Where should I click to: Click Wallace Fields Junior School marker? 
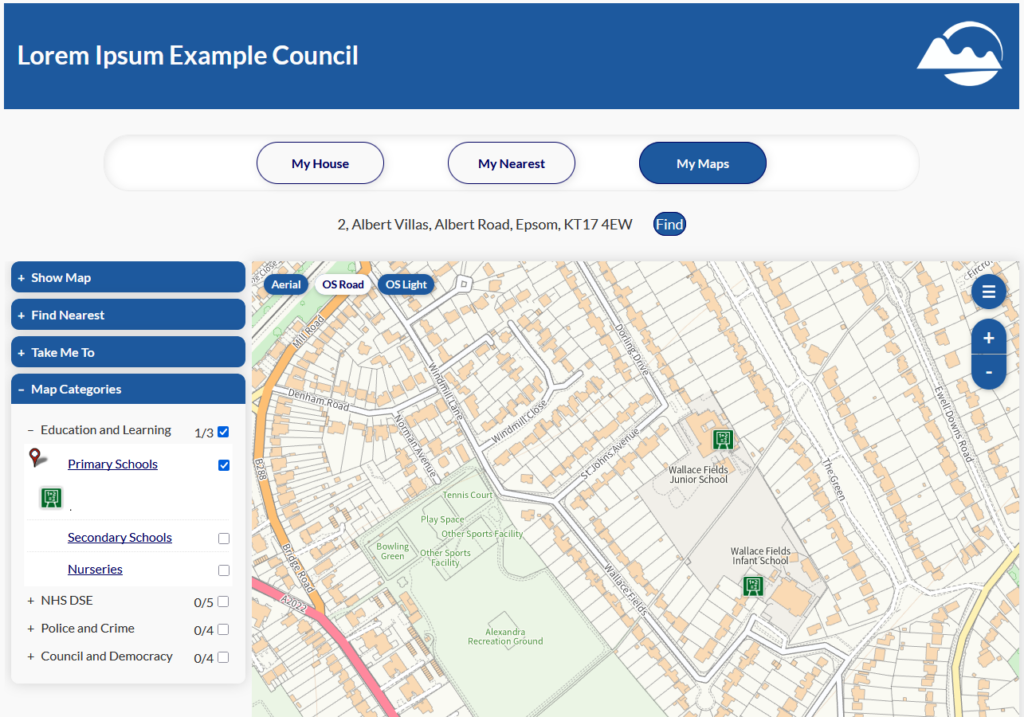723,439
